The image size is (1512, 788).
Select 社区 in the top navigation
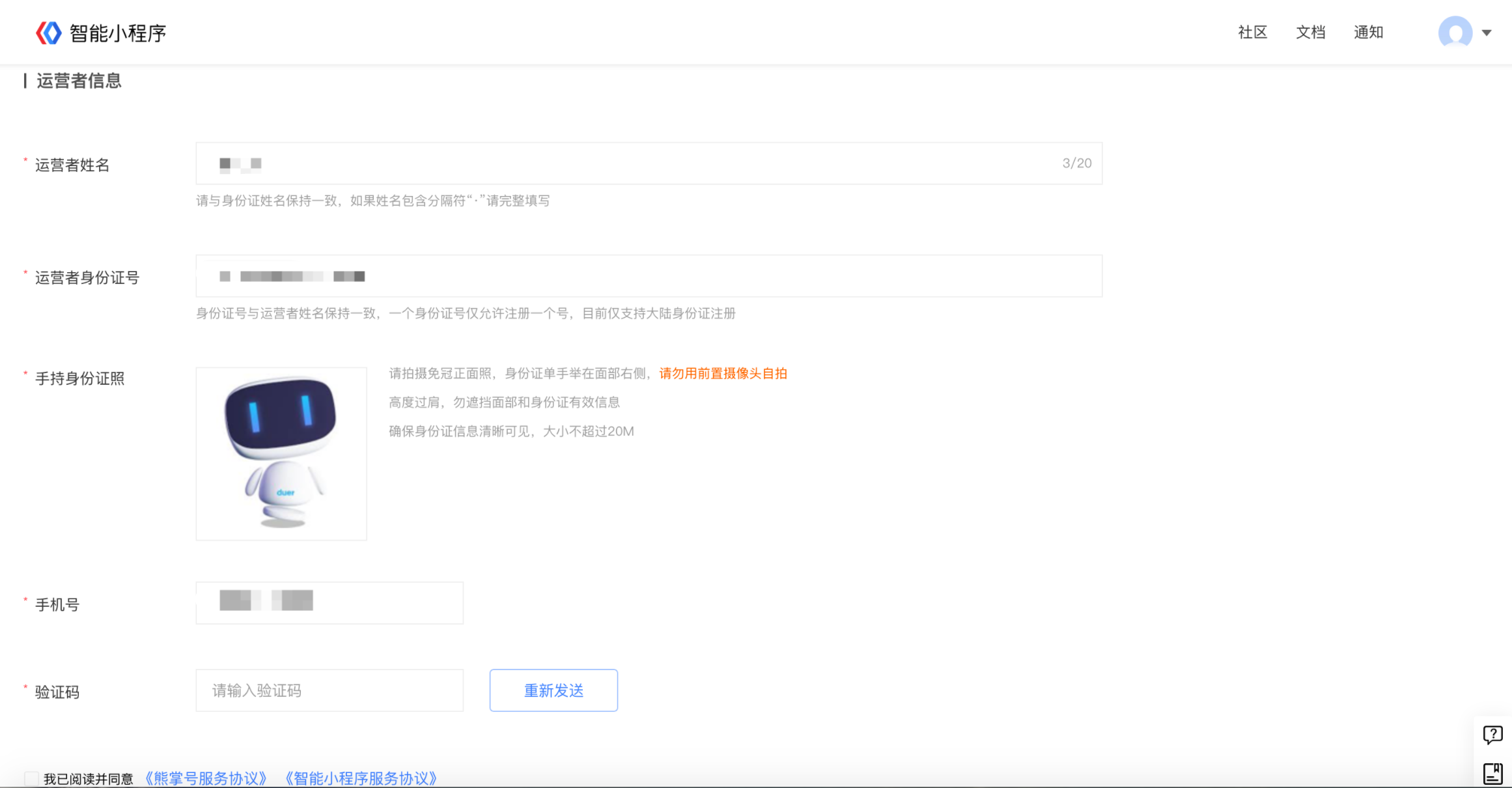pos(1252,32)
